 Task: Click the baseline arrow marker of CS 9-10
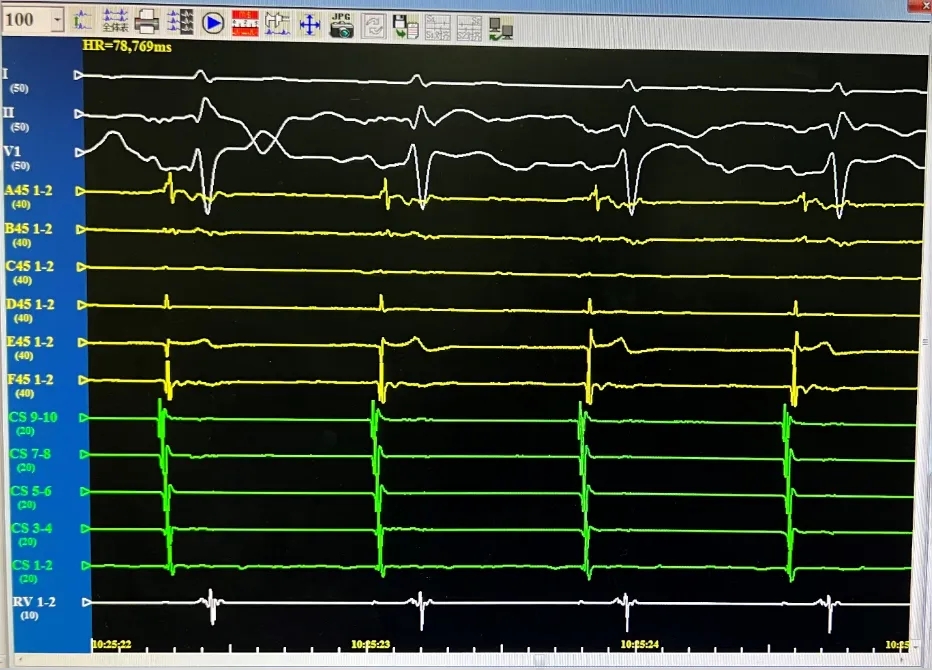click(84, 418)
